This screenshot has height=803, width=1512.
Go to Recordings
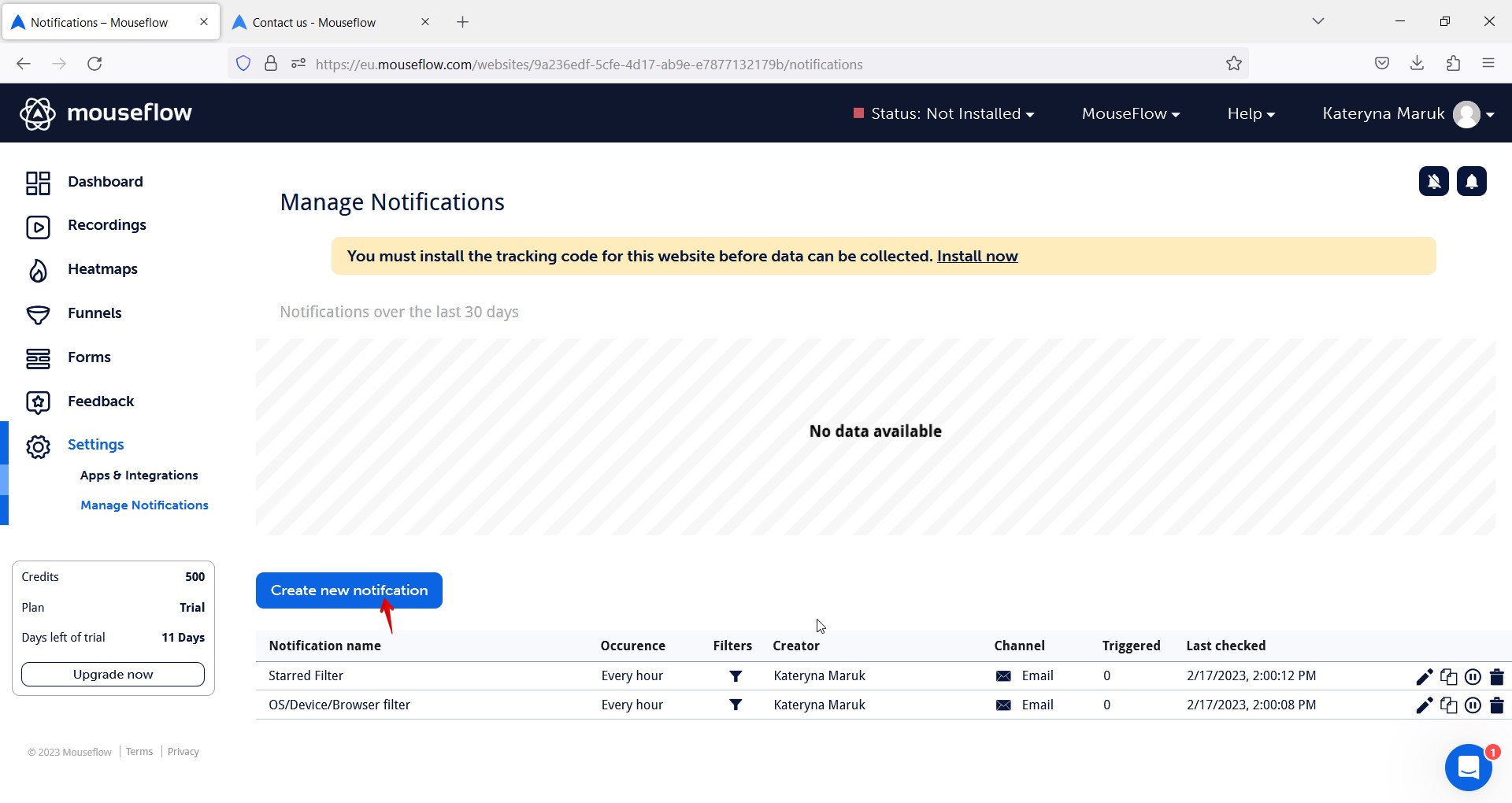pos(86,226)
